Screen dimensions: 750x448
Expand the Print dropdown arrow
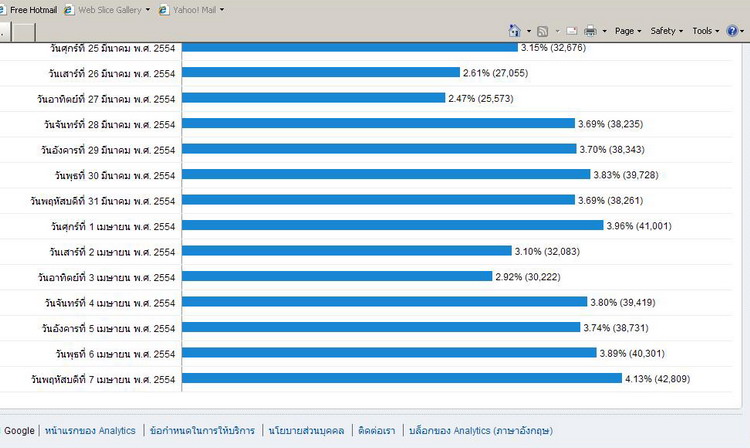point(605,31)
